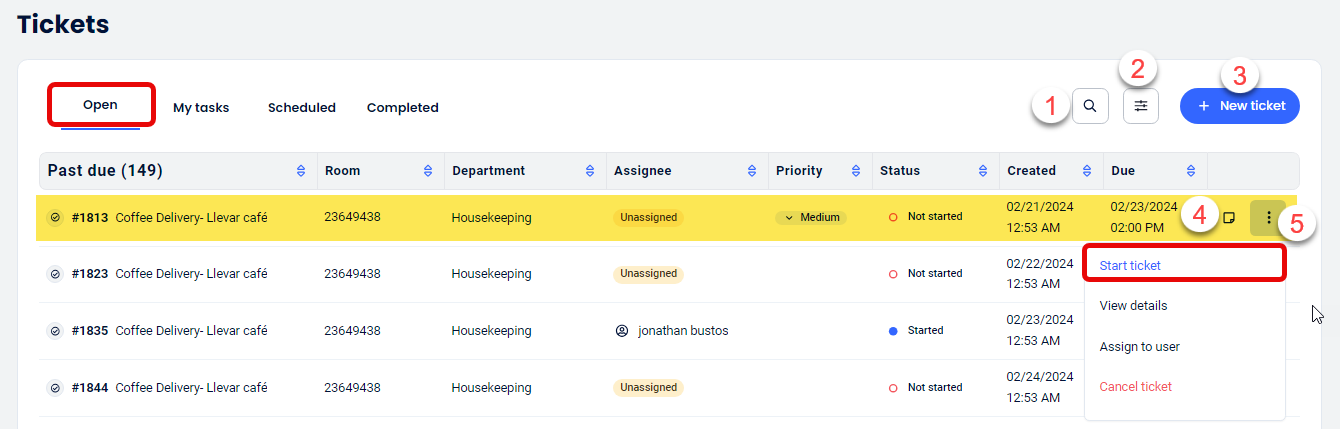Click sort arrows on Room column
The image size is (1340, 429).
point(428,171)
